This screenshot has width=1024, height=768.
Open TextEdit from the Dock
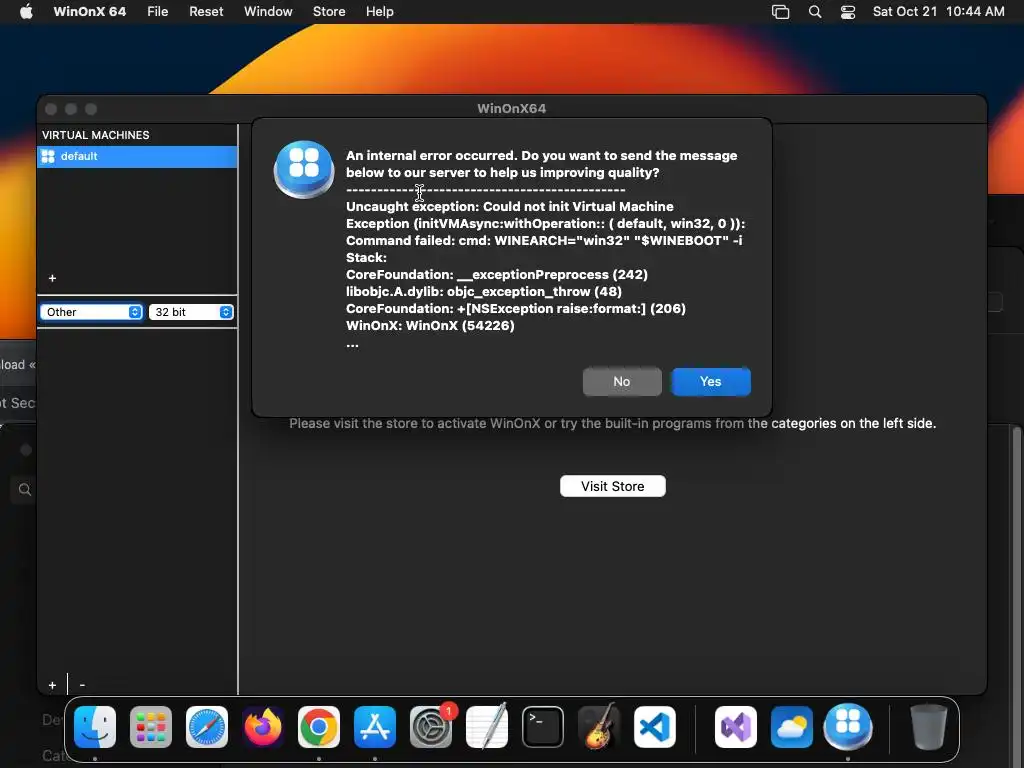(x=487, y=727)
